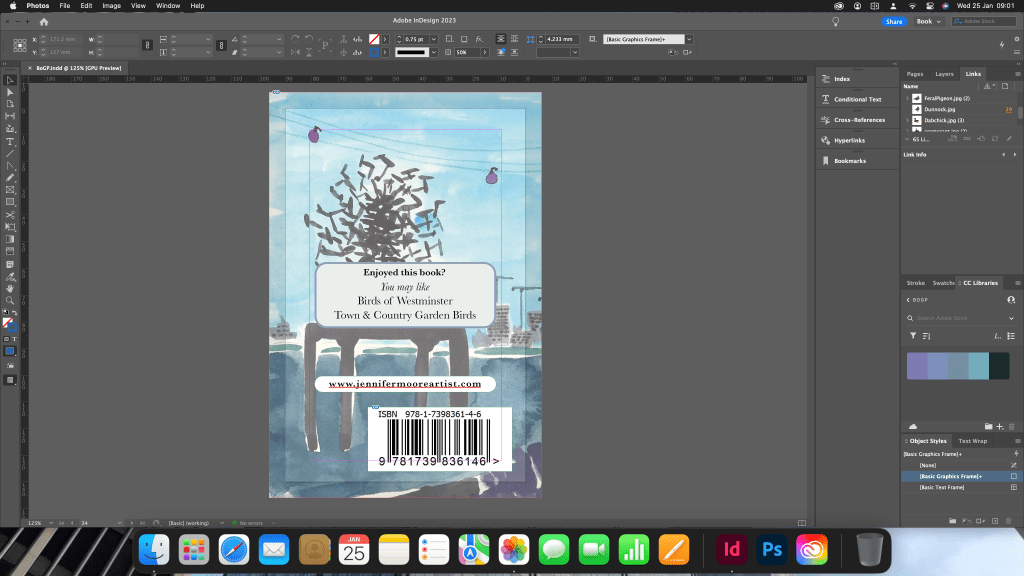
Task: Open the Book workspace switcher dropdown
Action: pos(928,21)
